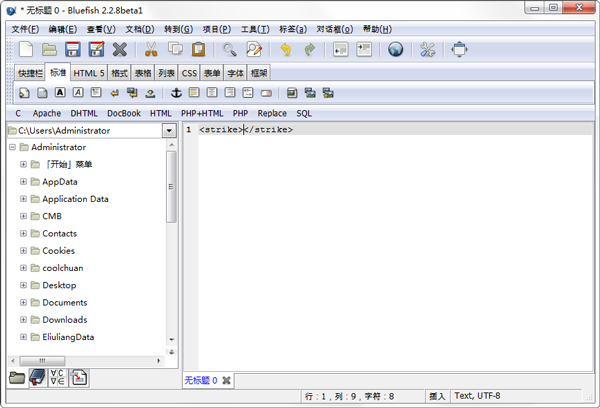Open the Apache snippets menu
This screenshot has height=408, width=600.
point(47,113)
